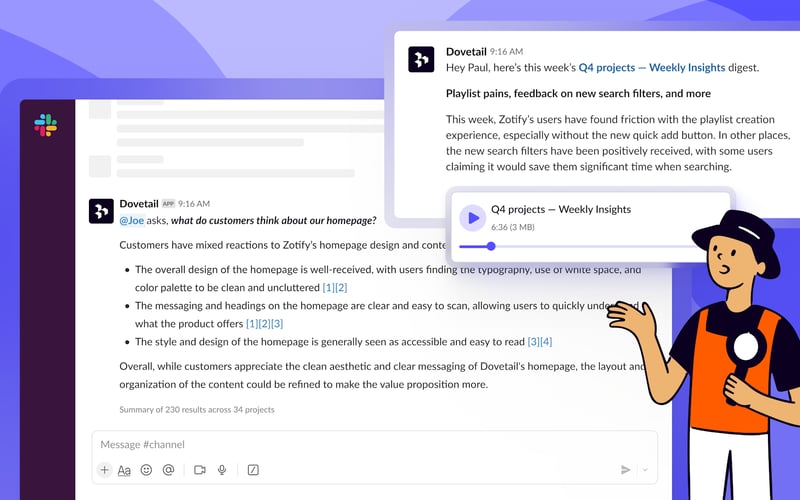Open citation [3] after 'what the product offers'
Viewport: 800px width, 500px height.
point(277,323)
